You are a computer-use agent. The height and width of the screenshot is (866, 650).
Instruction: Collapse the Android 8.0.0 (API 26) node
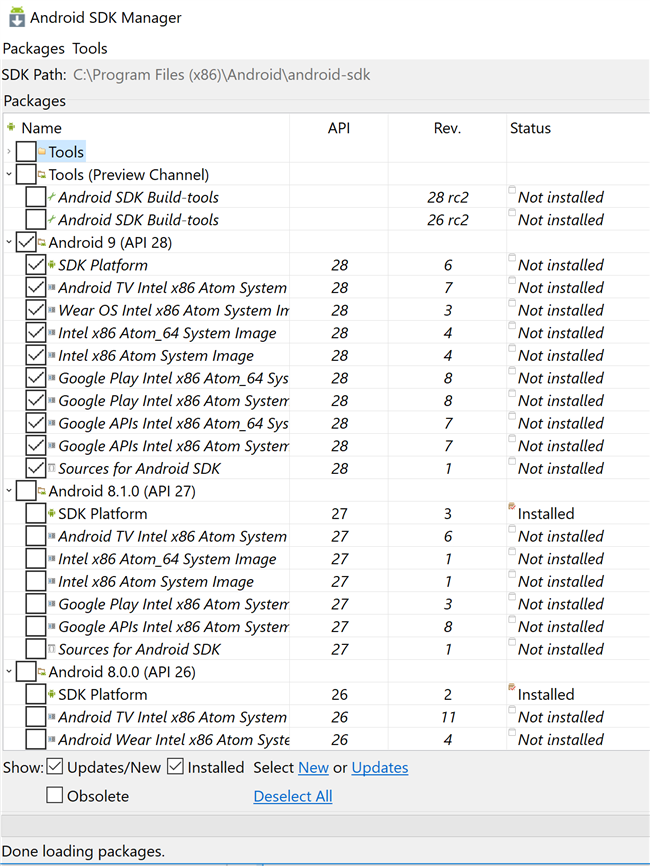(9, 672)
